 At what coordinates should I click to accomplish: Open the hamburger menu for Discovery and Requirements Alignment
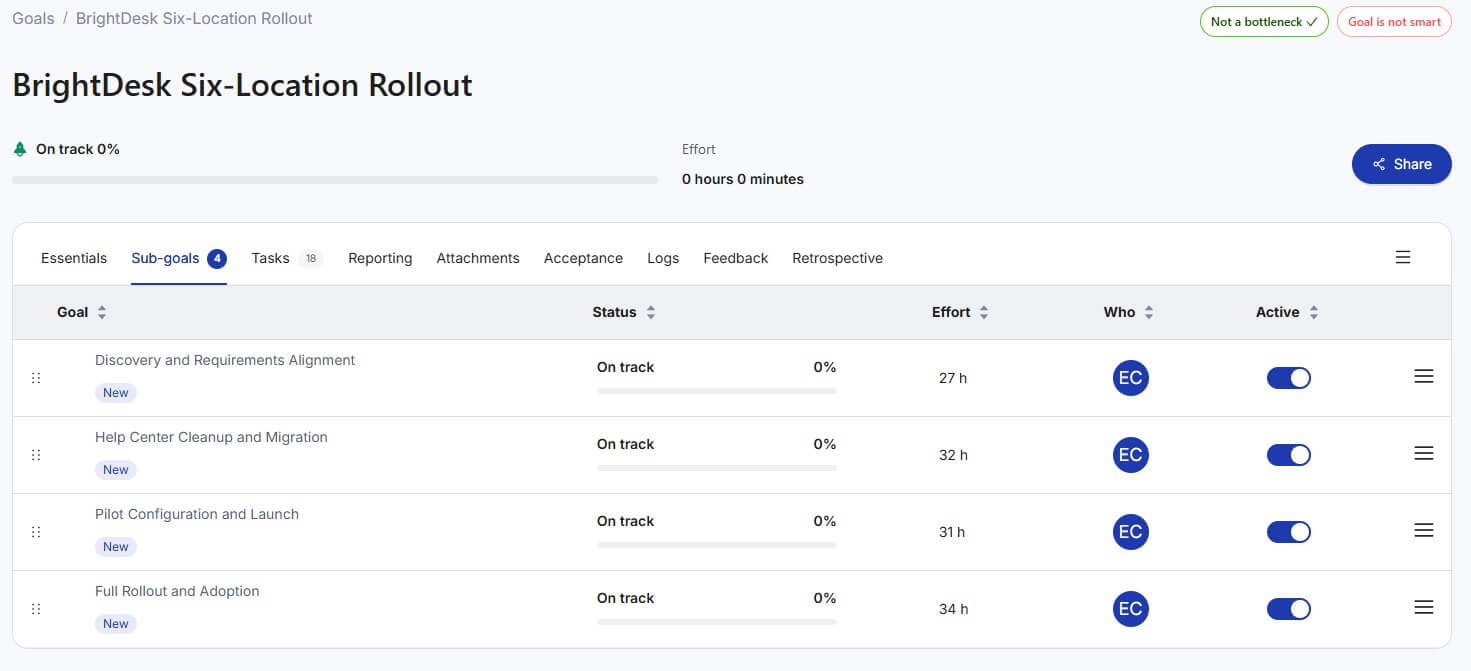(x=1424, y=376)
